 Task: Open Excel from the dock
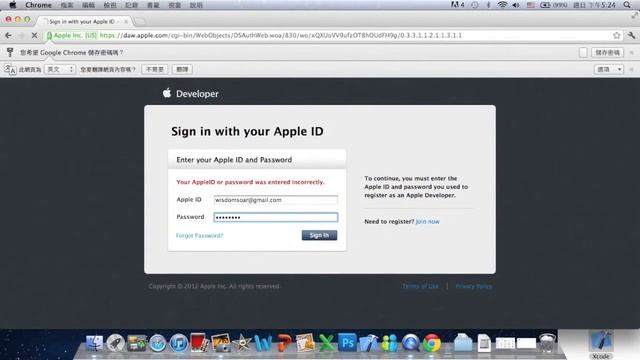coord(327,343)
